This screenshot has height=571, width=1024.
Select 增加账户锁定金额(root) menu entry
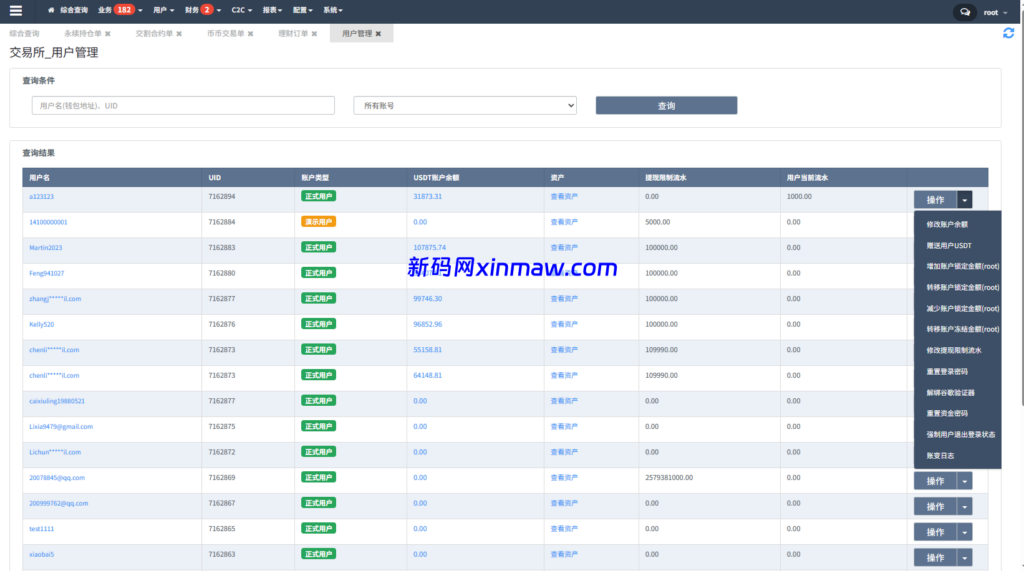point(963,267)
